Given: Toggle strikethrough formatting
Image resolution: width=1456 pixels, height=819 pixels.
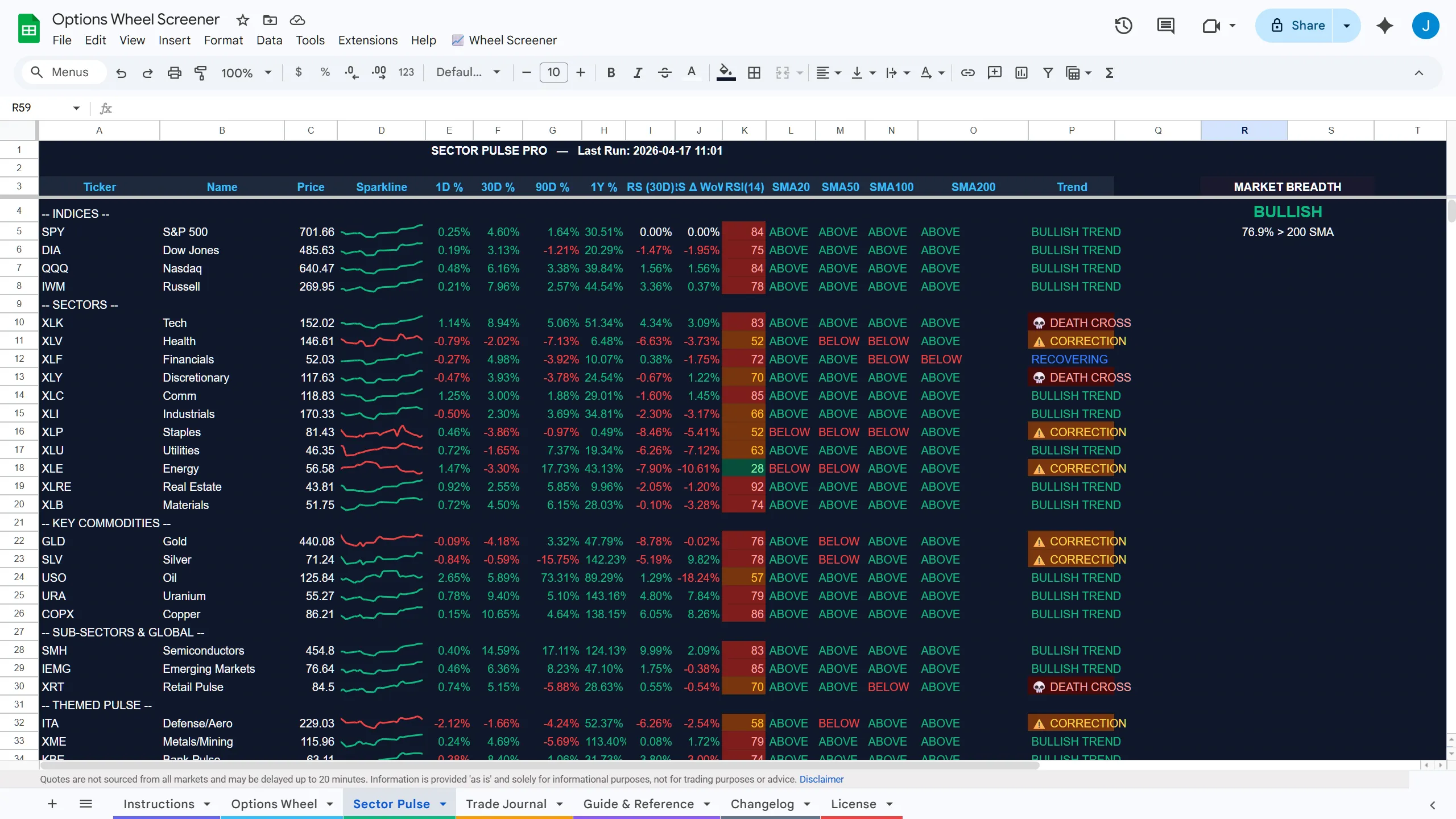Looking at the screenshot, I should tap(664, 73).
